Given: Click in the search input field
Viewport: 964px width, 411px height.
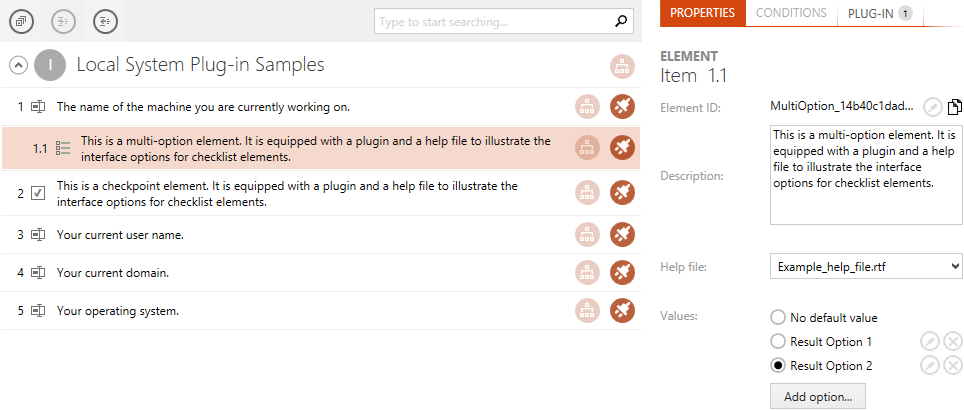Looking at the screenshot, I should (x=494, y=22).
